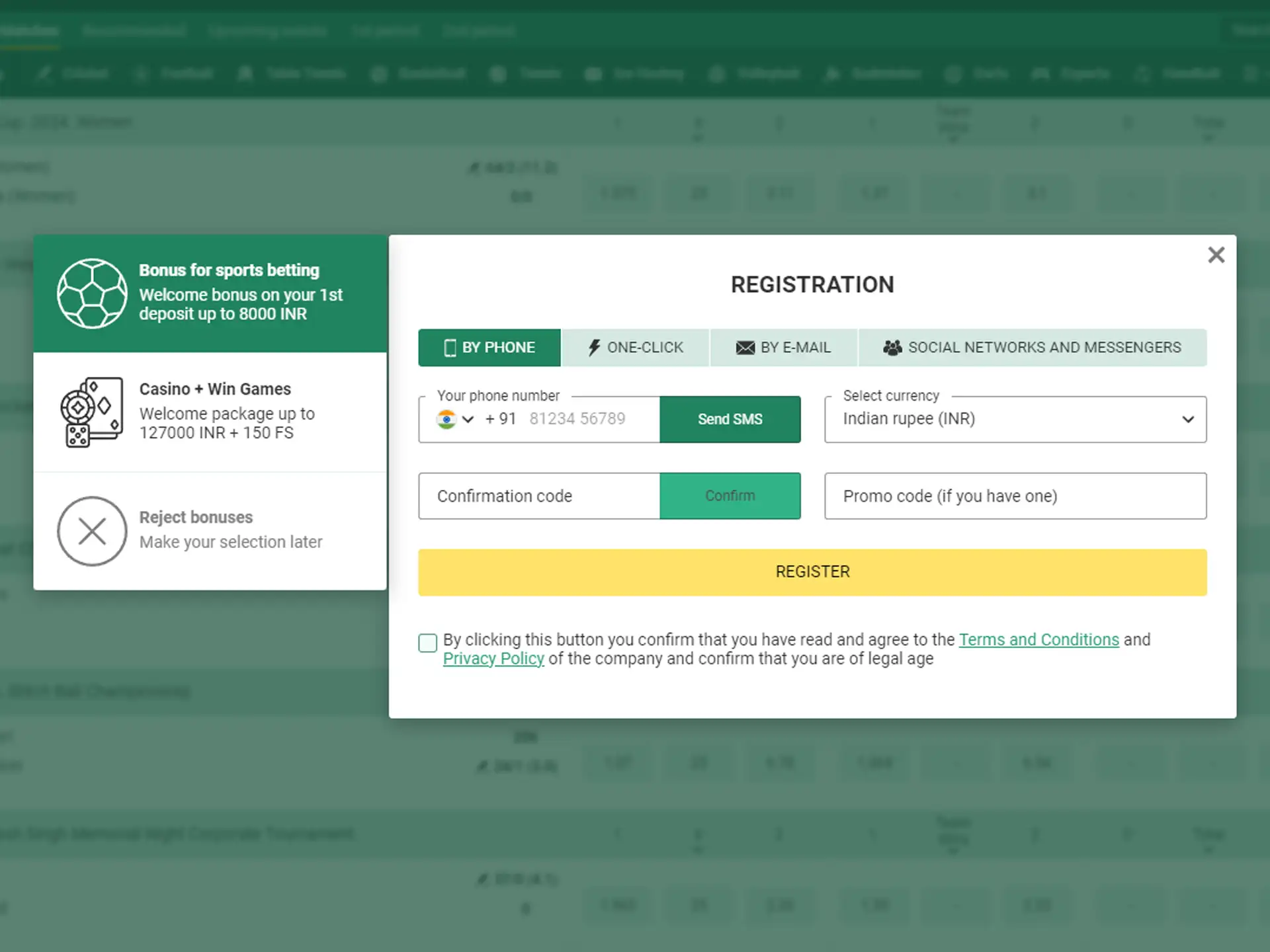Click the reject bonuses X circle icon
The image size is (1270, 952).
92,530
